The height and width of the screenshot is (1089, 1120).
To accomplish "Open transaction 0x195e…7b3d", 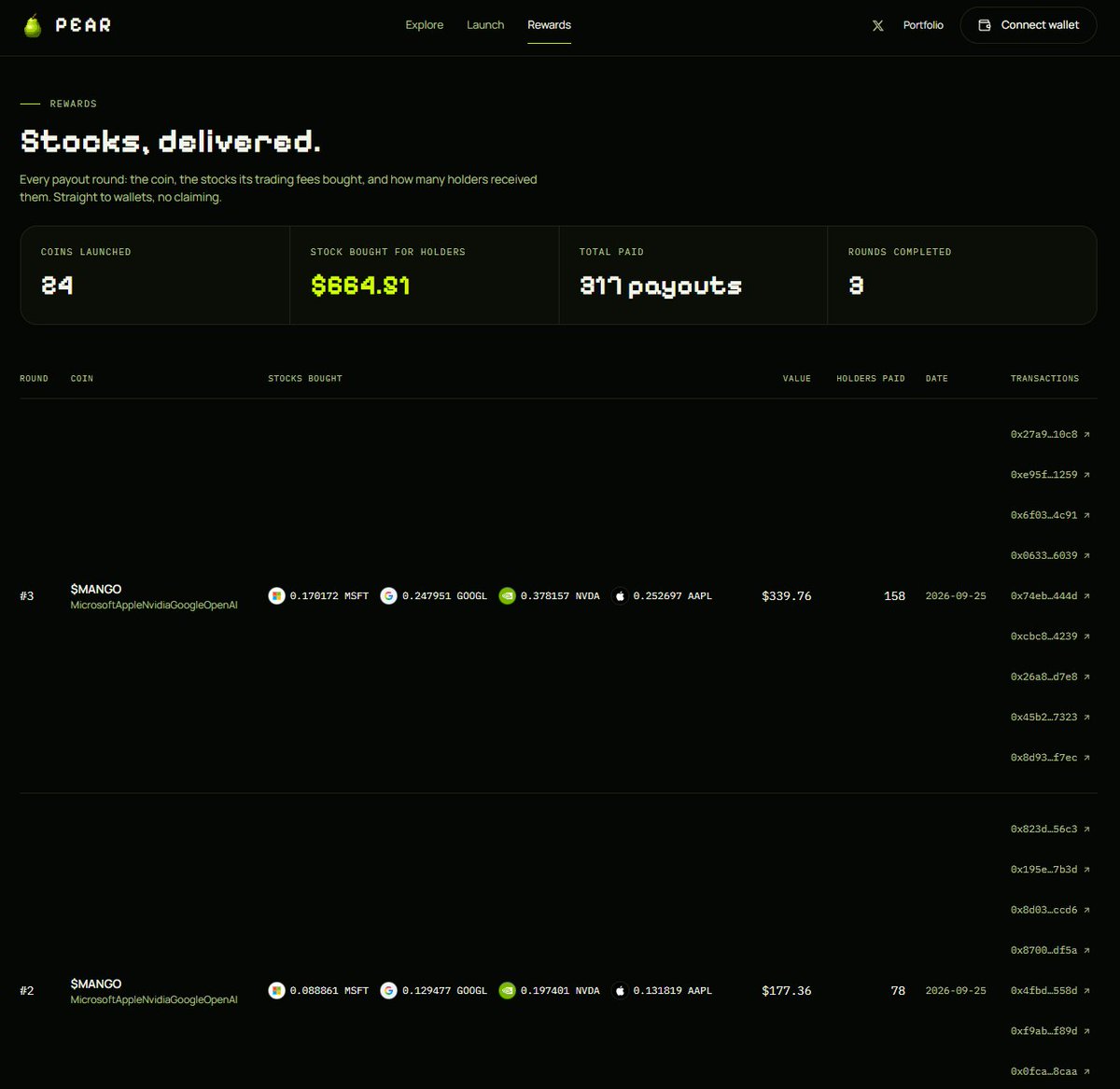I will [1050, 869].
